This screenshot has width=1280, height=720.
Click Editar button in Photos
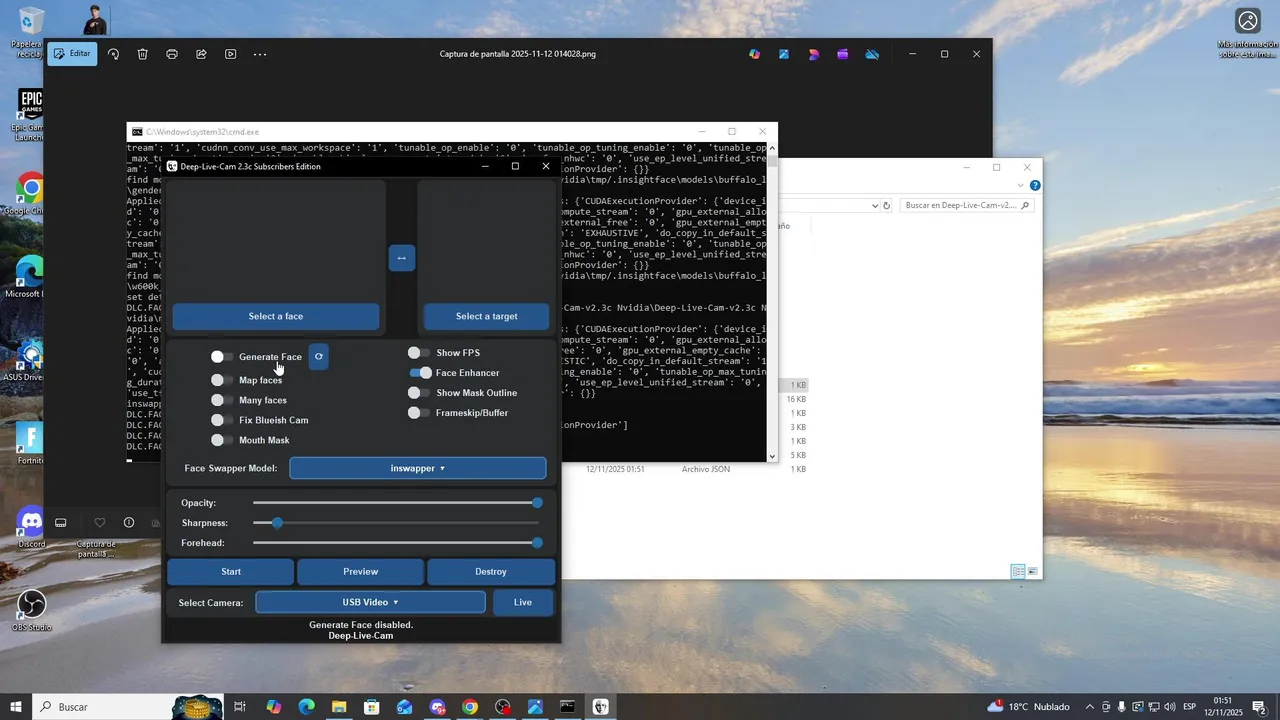(72, 54)
